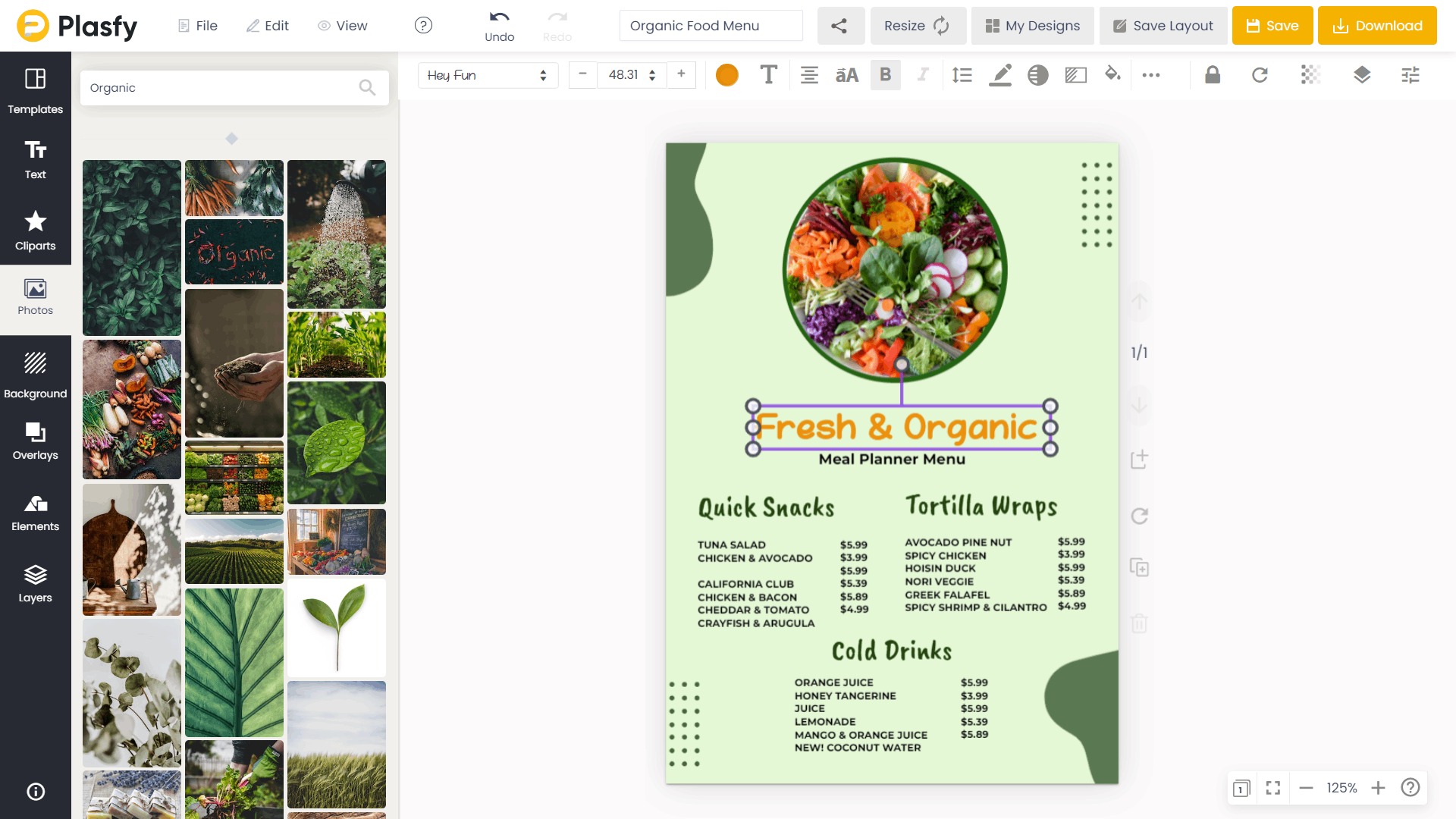This screenshot has width=1456, height=819.
Task: Click the Background panel icon
Action: click(x=35, y=374)
